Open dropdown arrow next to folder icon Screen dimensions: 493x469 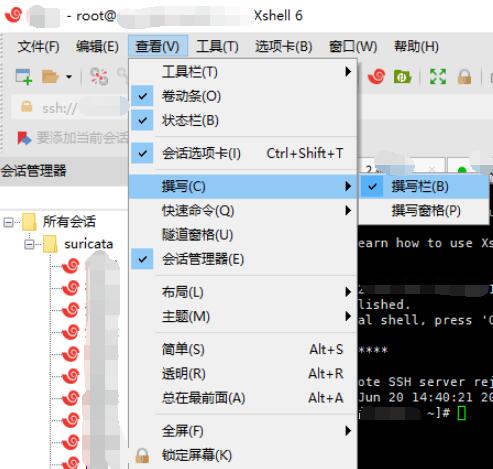click(69, 77)
